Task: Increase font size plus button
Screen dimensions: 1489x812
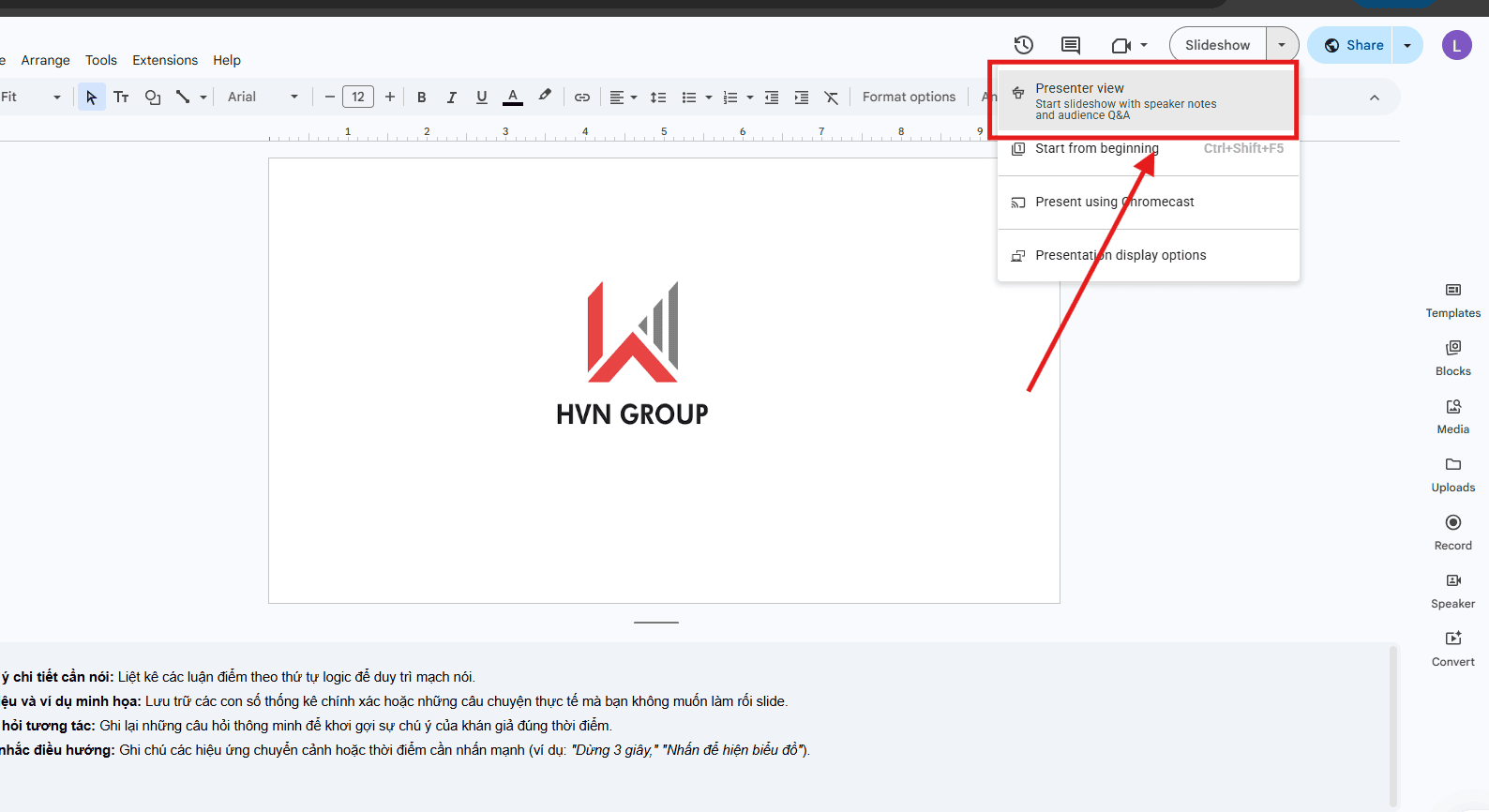Action: (x=390, y=97)
